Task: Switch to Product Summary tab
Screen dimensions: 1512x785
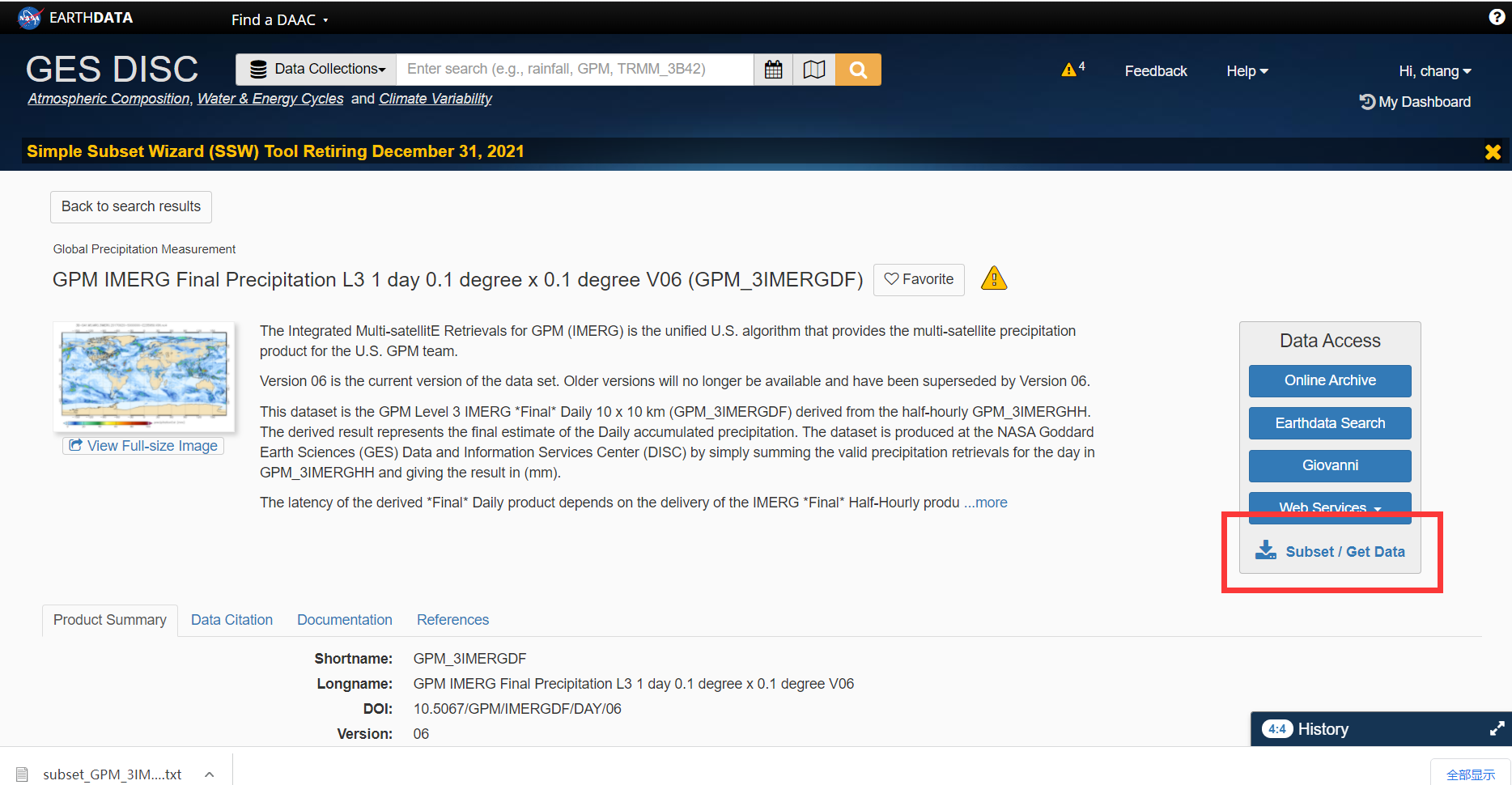Action: click(x=110, y=620)
